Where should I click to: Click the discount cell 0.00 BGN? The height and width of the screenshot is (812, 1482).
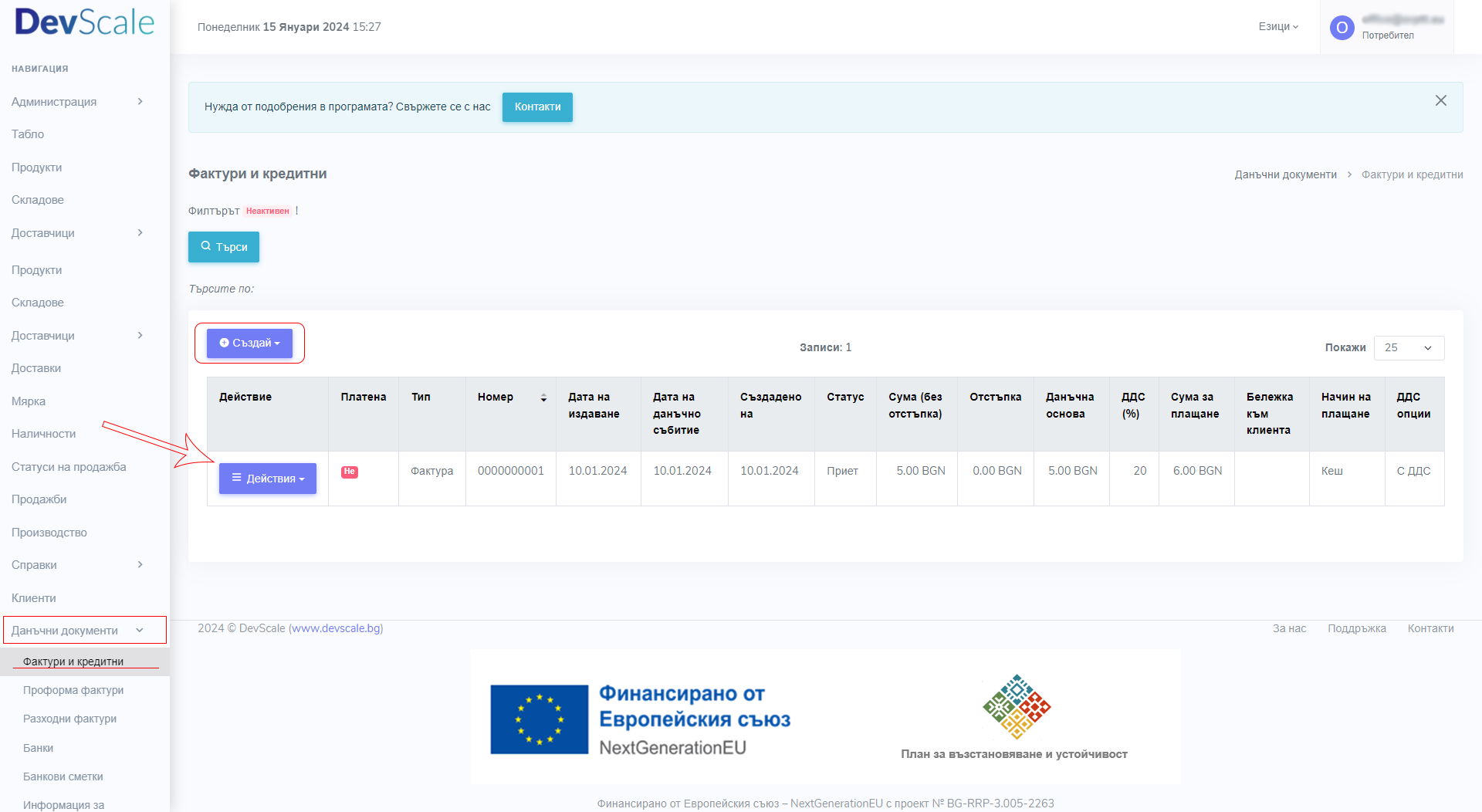(x=997, y=471)
